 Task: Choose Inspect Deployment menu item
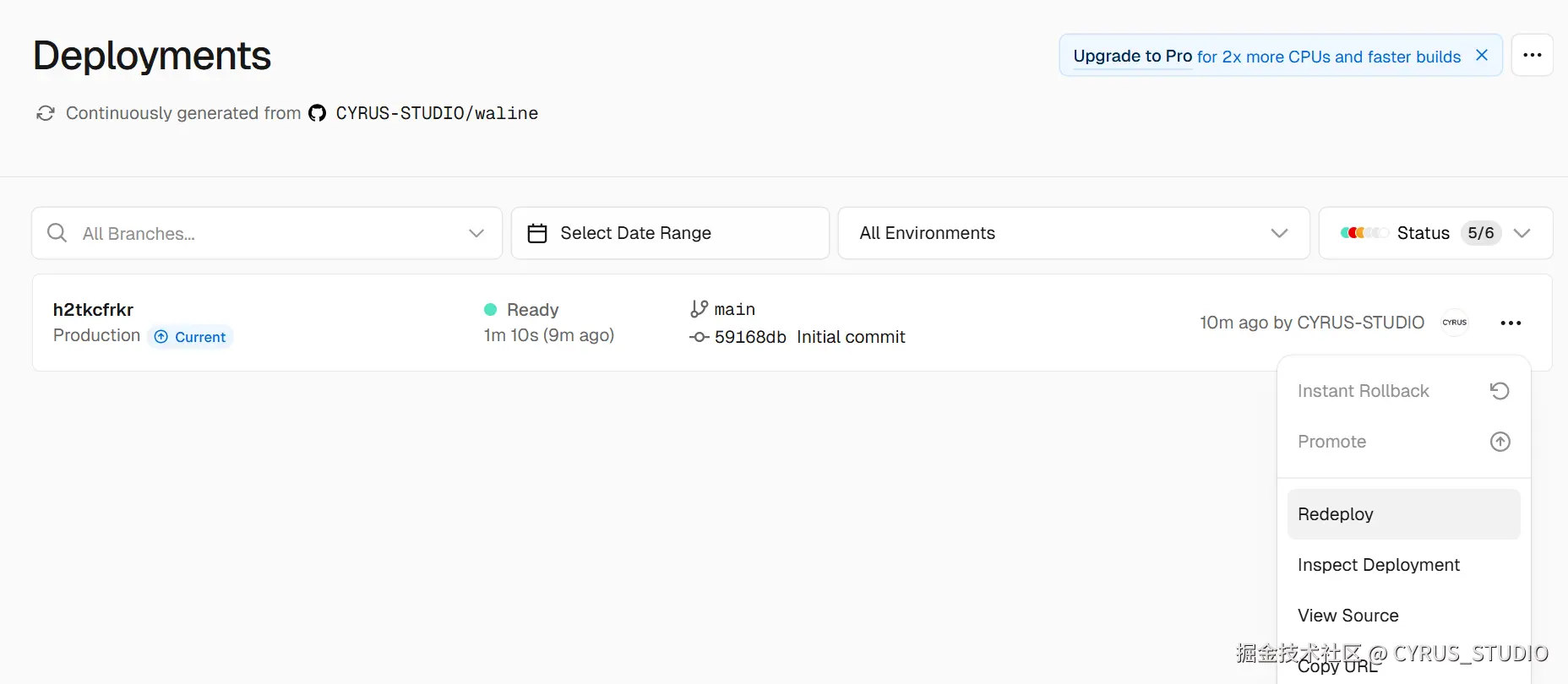[1404, 565]
